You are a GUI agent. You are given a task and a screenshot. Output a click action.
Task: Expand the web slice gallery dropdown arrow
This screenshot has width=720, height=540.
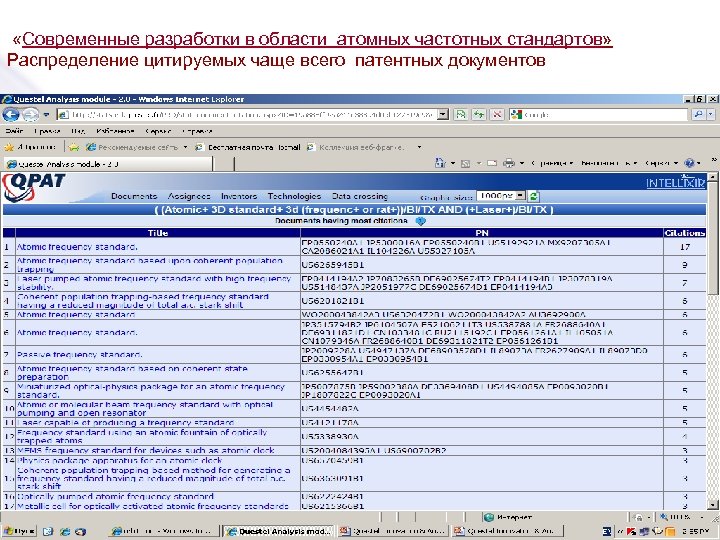pos(419,147)
